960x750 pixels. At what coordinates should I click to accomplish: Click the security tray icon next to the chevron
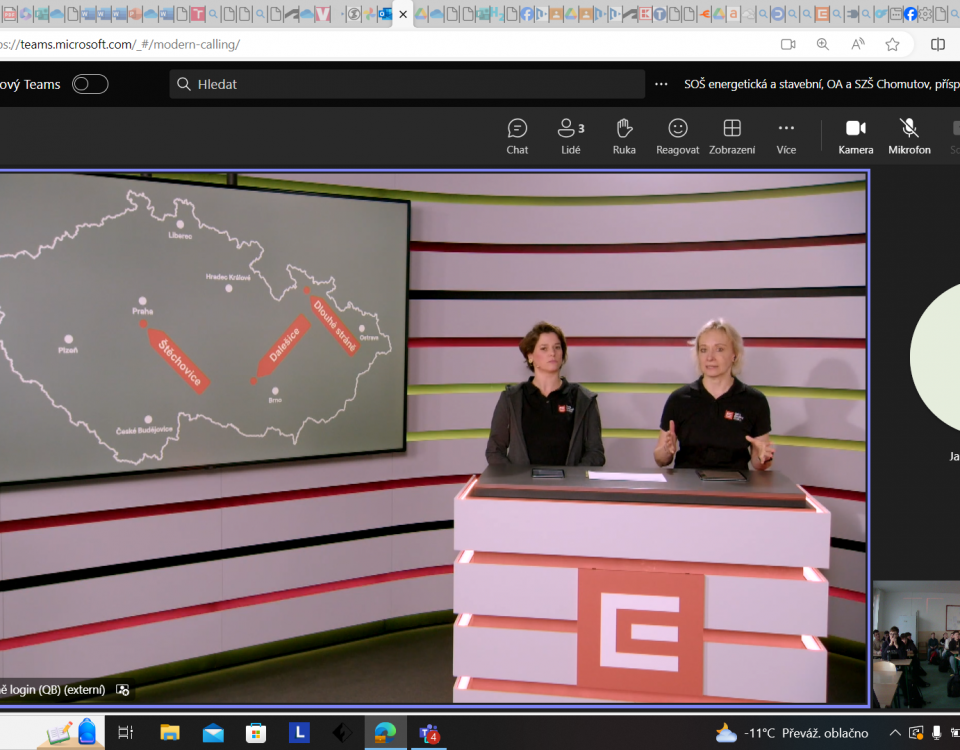click(916, 732)
